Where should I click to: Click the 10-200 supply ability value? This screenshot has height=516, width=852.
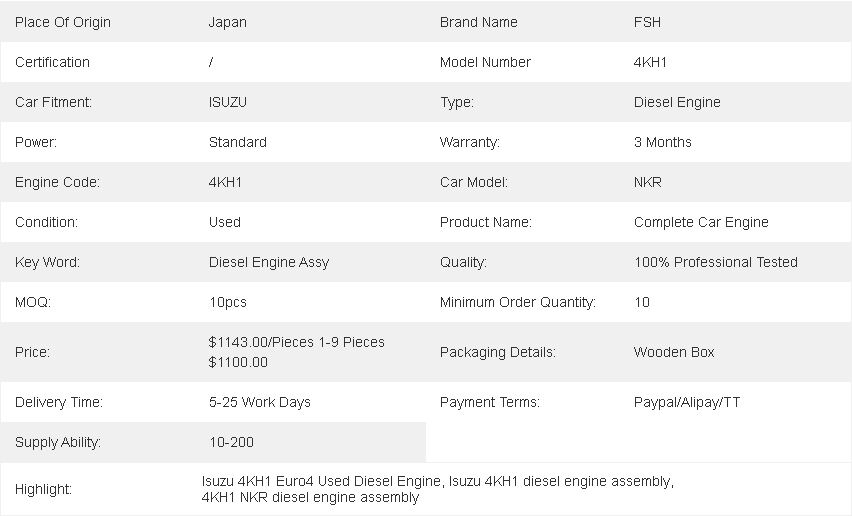231,443
